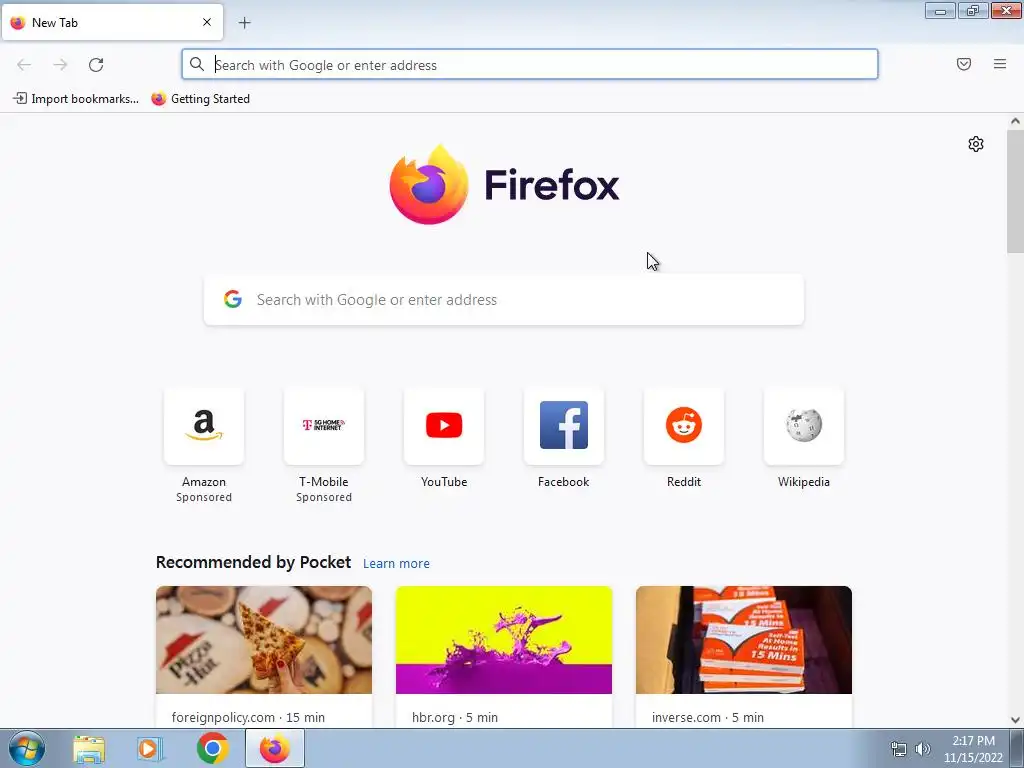Open the Wikipedia shortcut tile
The height and width of the screenshot is (768, 1024).
tap(804, 426)
